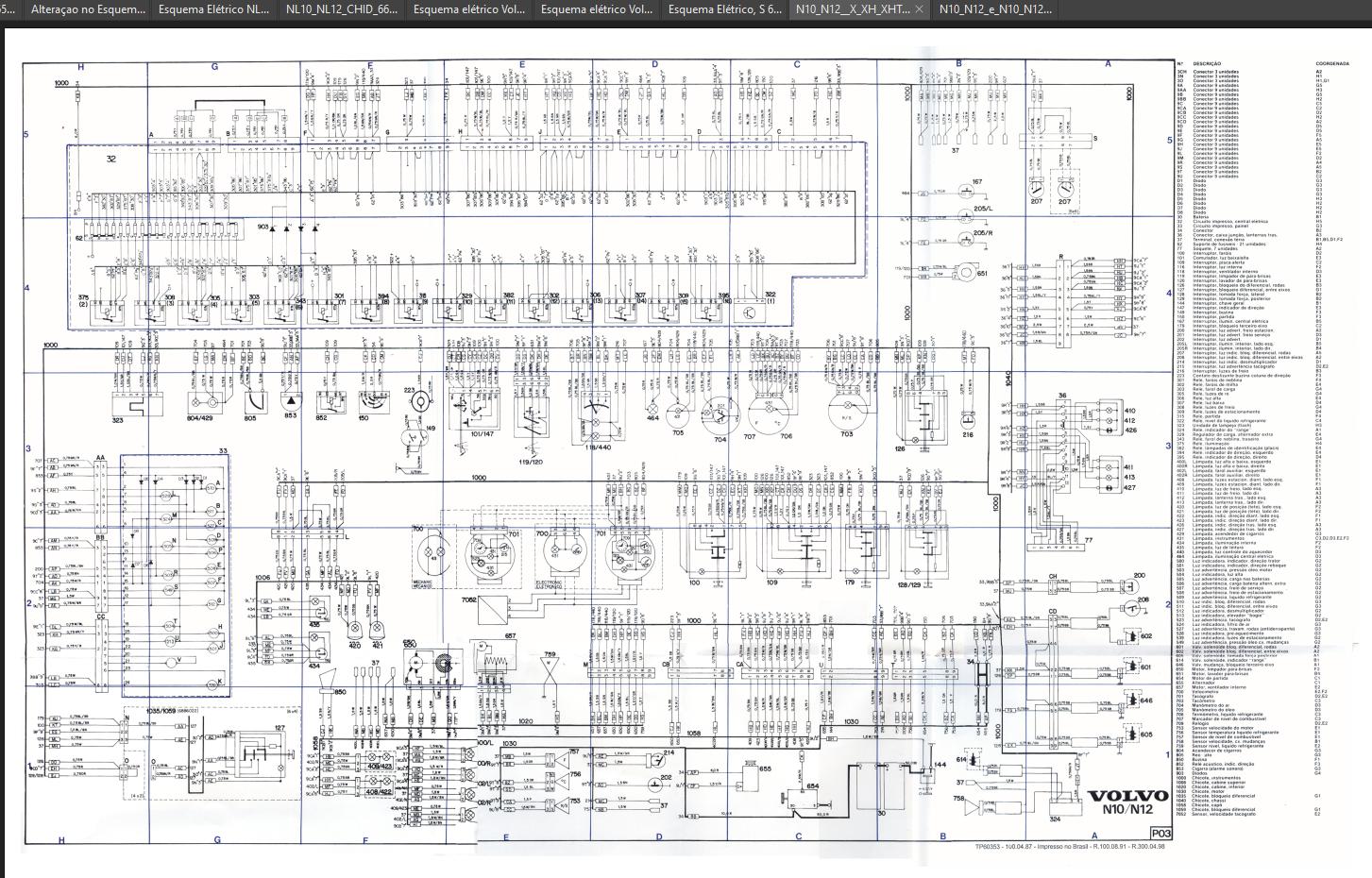Open the "Esquema Elétrico NL..." tab
The height and width of the screenshot is (878, 1372).
214,9
